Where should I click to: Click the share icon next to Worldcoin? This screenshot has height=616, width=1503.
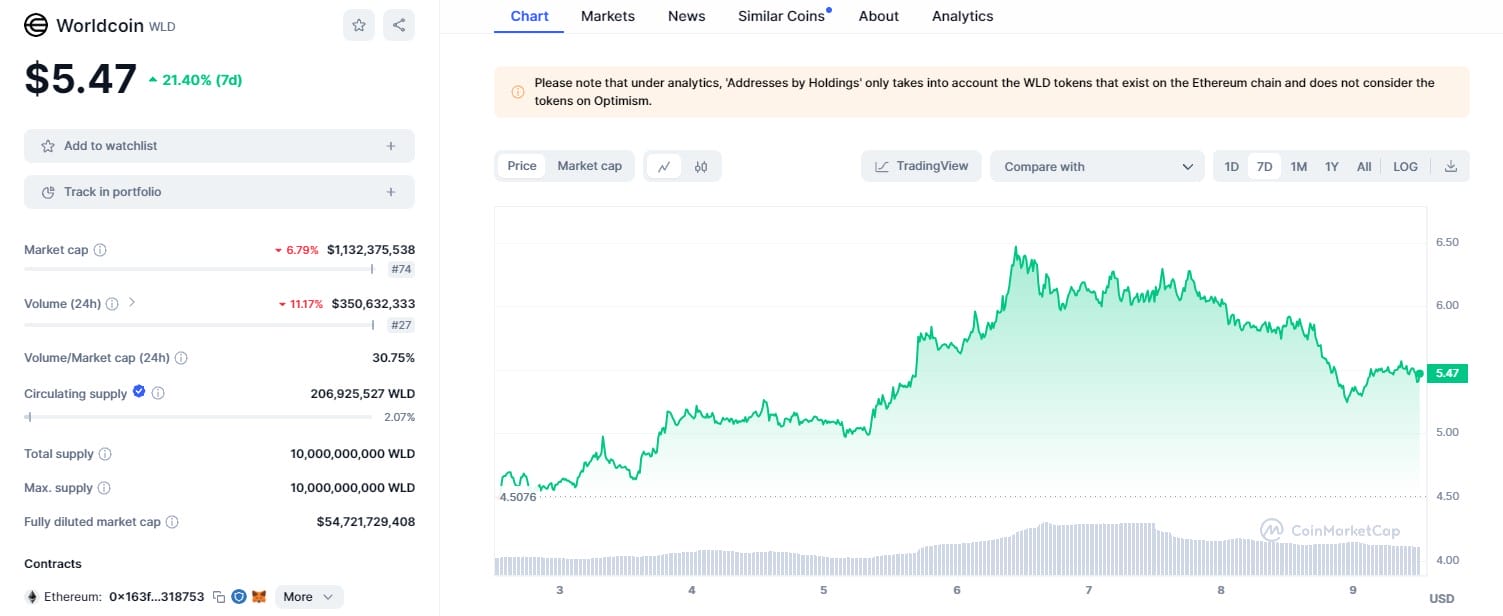coord(399,25)
